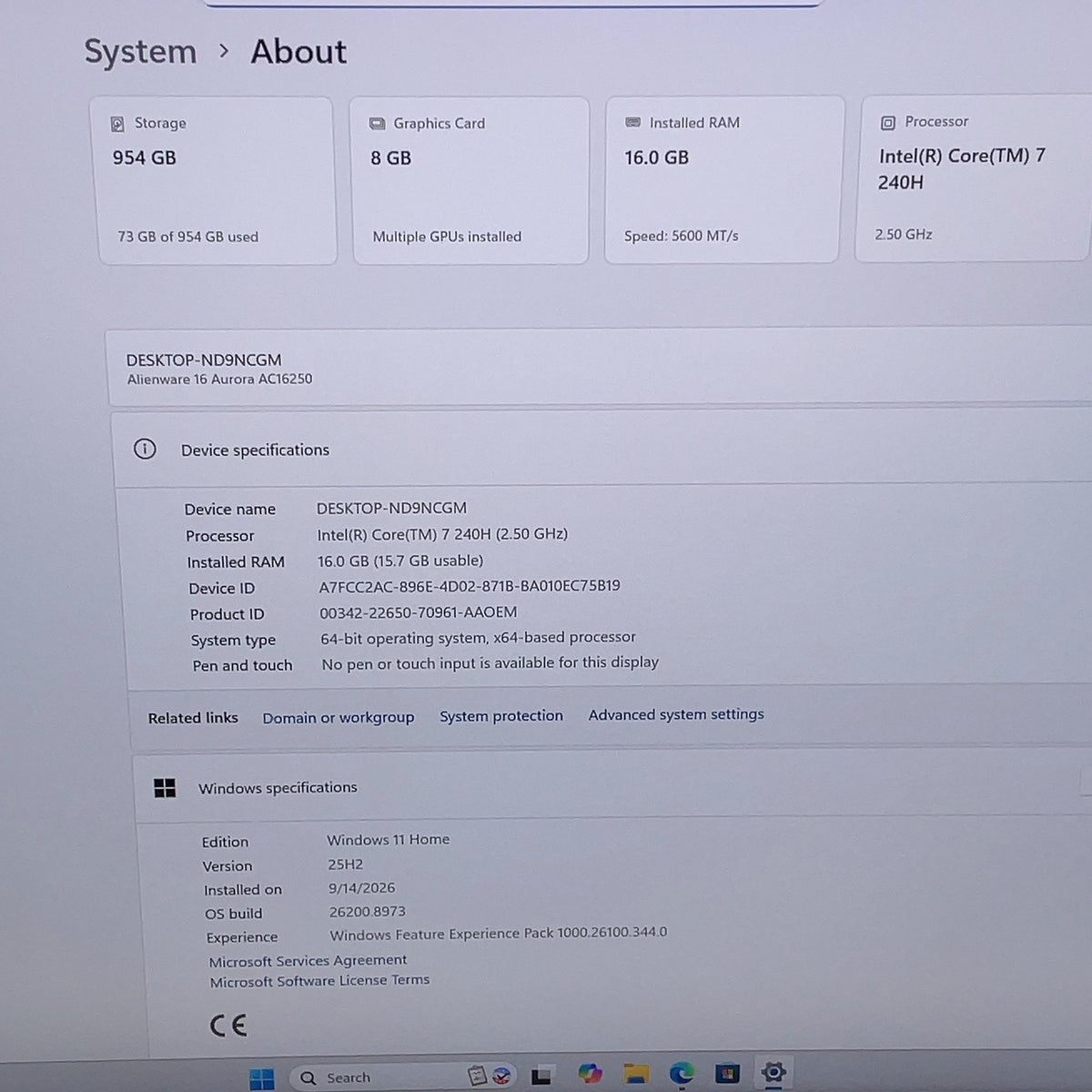Launch Microsoft Edge from taskbar

click(x=682, y=1074)
